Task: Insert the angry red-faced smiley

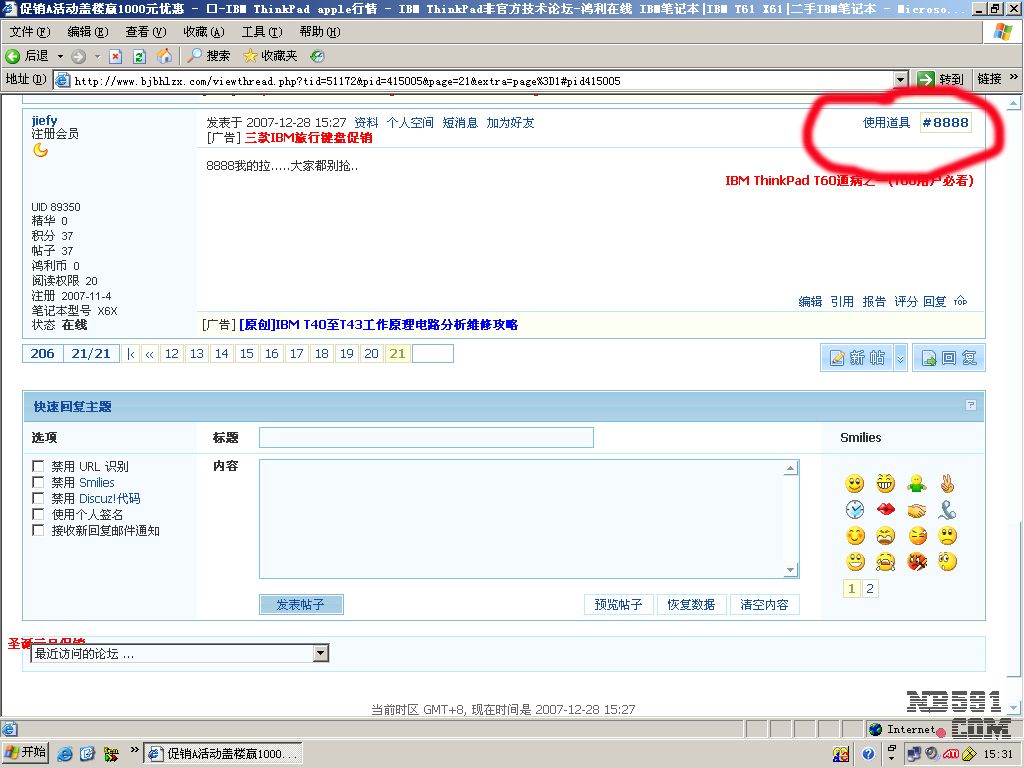Action: tap(917, 562)
